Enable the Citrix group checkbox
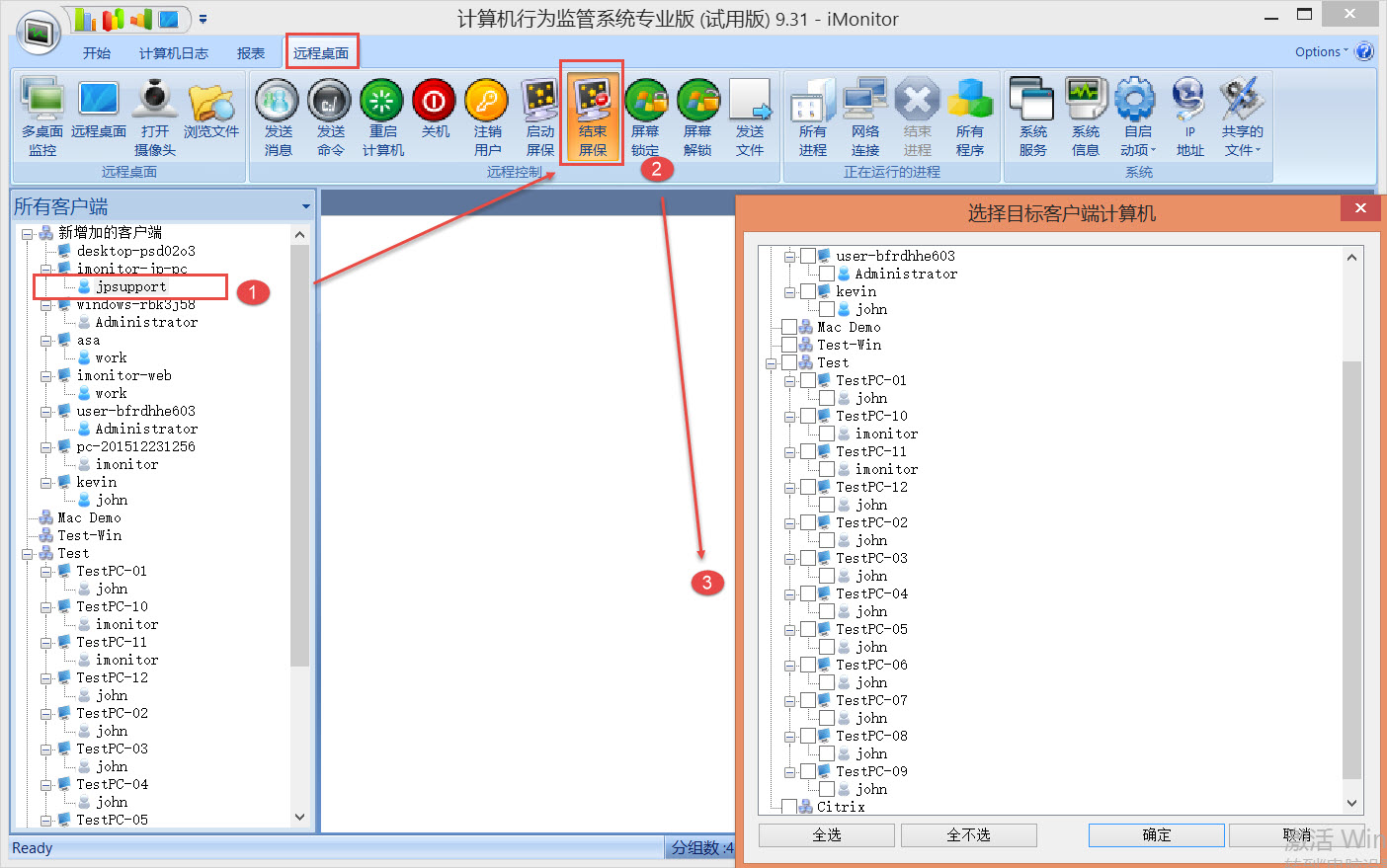 coord(788,807)
